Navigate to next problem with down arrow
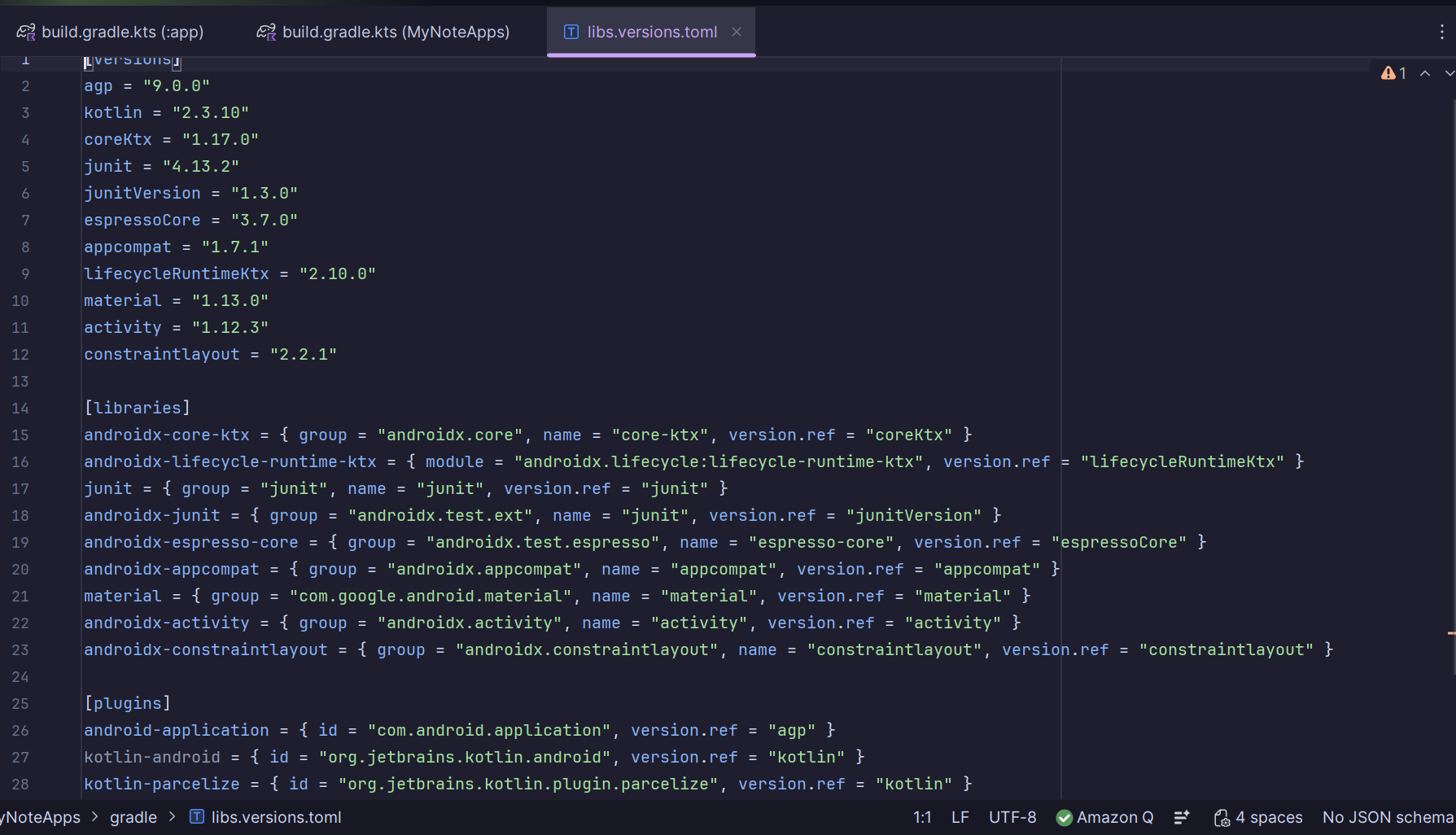The image size is (1456, 835). click(1450, 72)
